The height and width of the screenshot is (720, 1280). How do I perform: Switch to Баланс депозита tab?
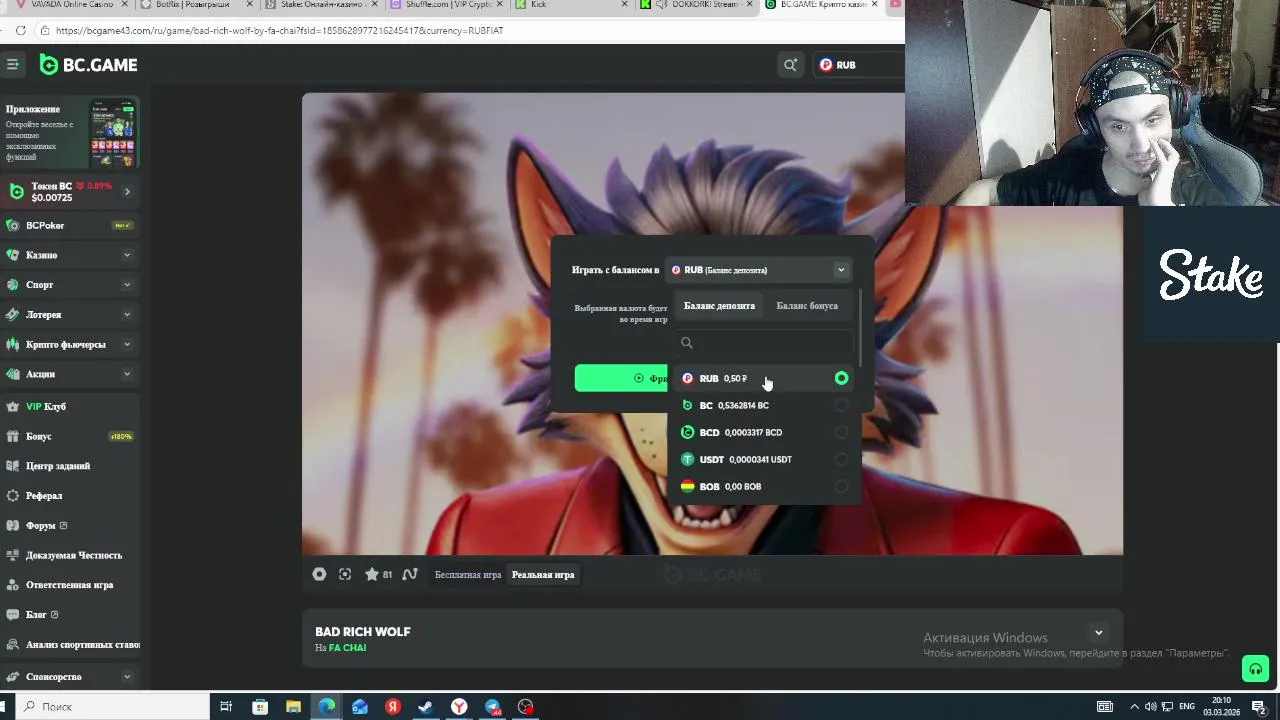[719, 306]
